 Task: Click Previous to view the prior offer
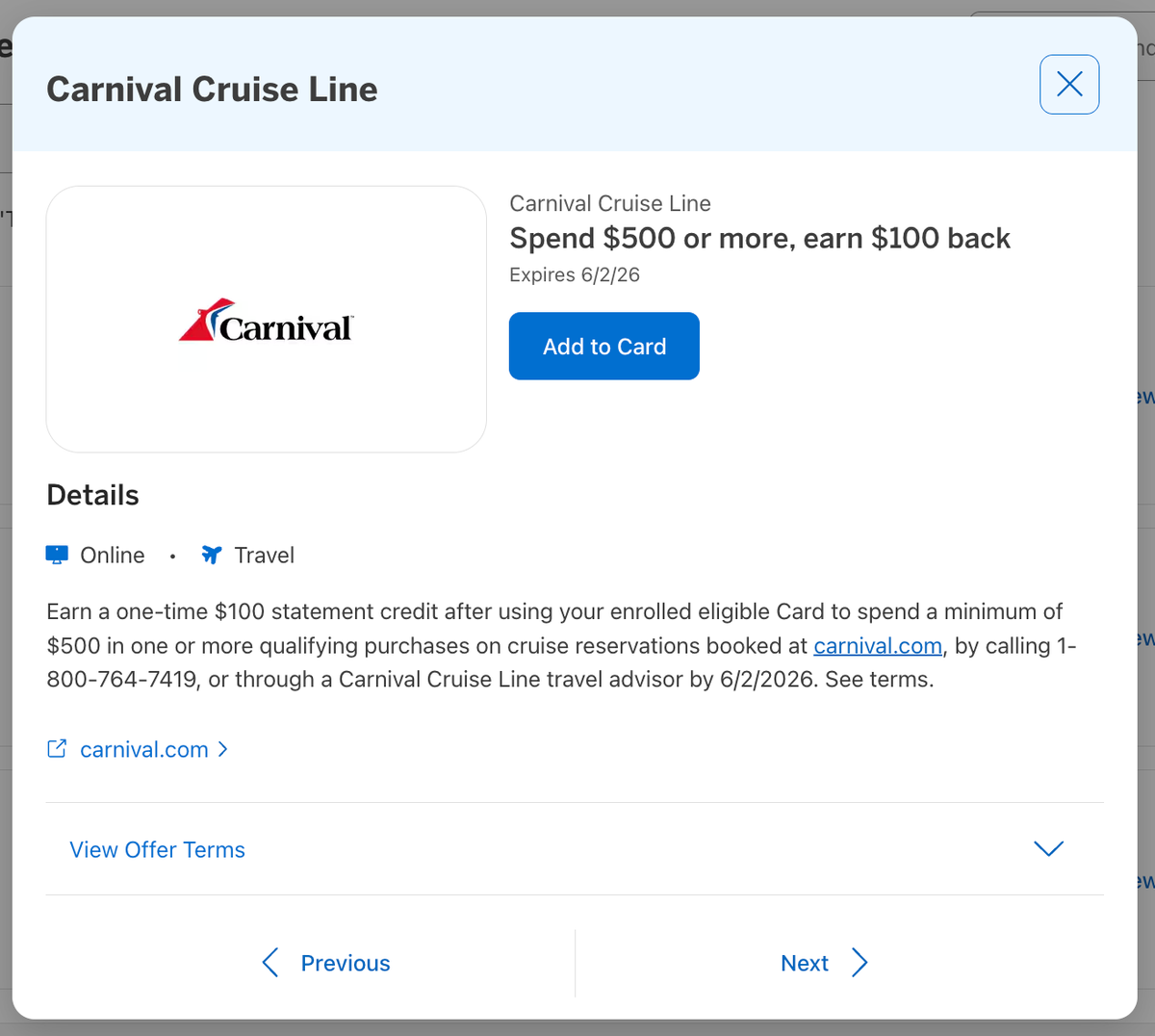click(345, 962)
